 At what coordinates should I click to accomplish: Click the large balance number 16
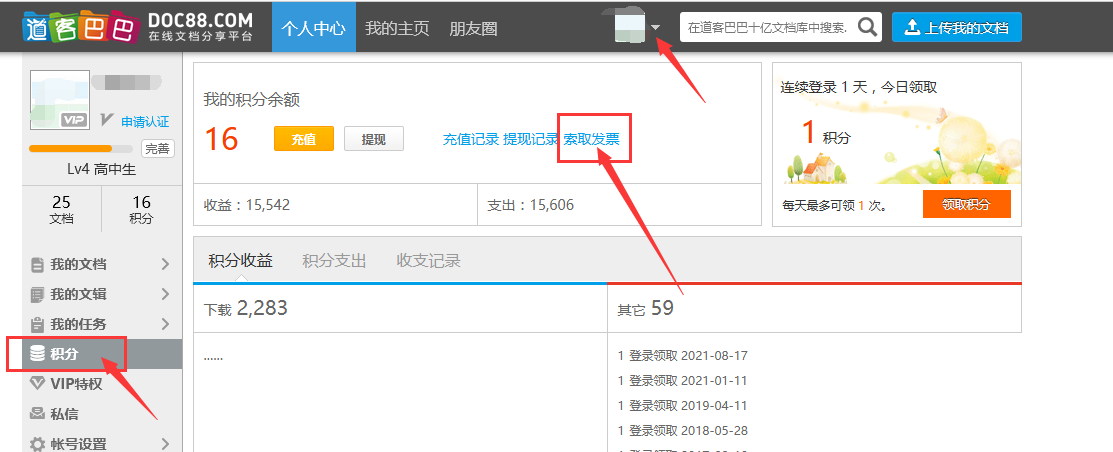point(221,139)
